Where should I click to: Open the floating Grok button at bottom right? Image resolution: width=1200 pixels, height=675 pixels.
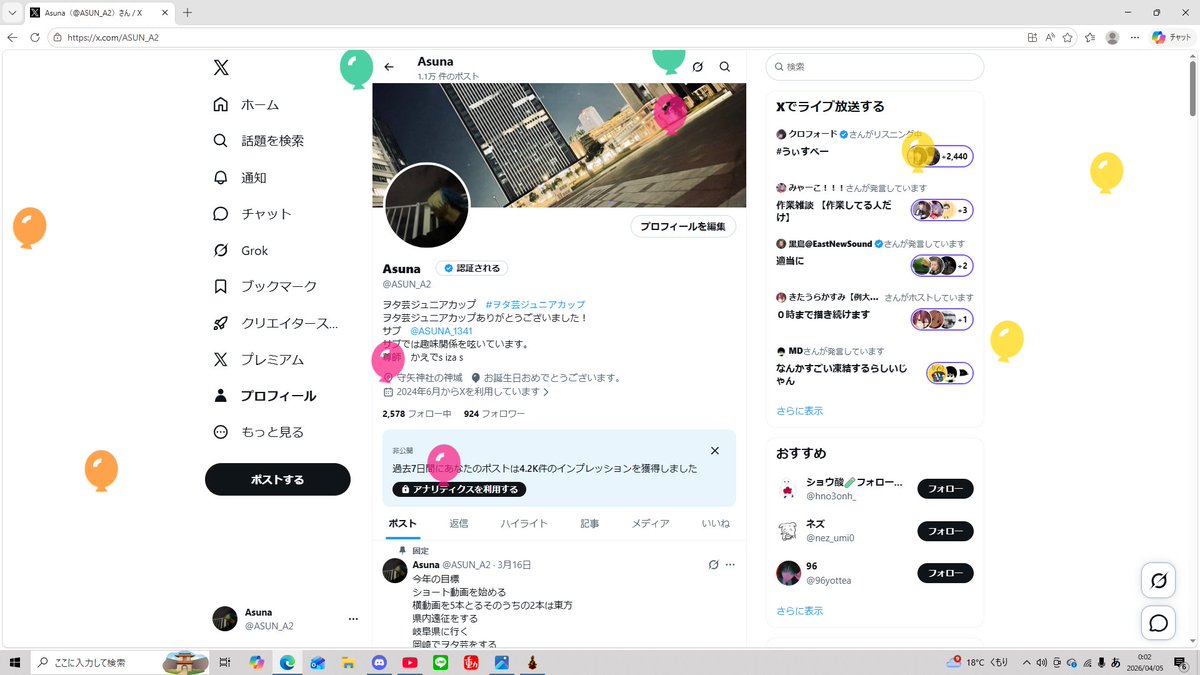1158,580
